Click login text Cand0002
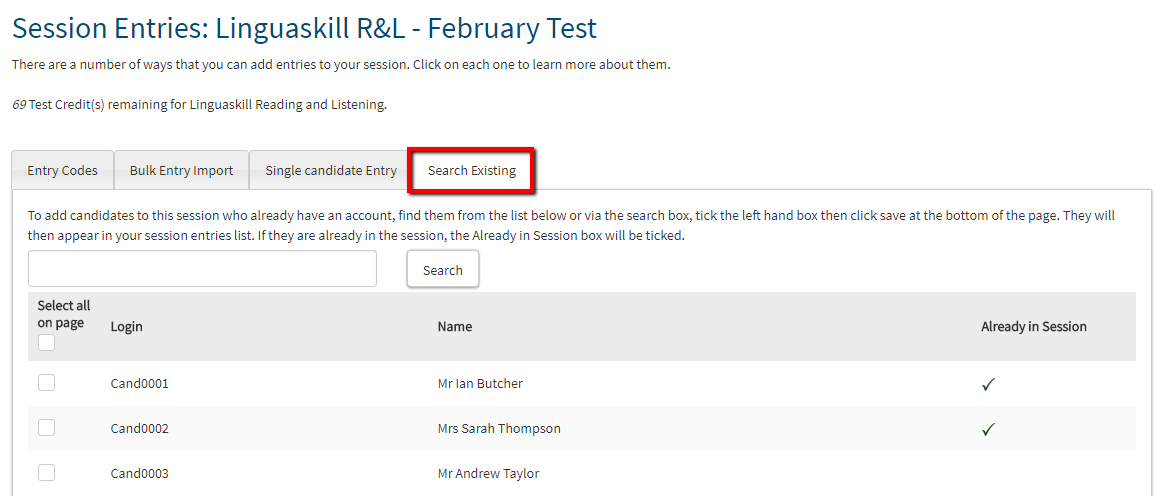The width and height of the screenshot is (1171, 496). click(x=140, y=429)
